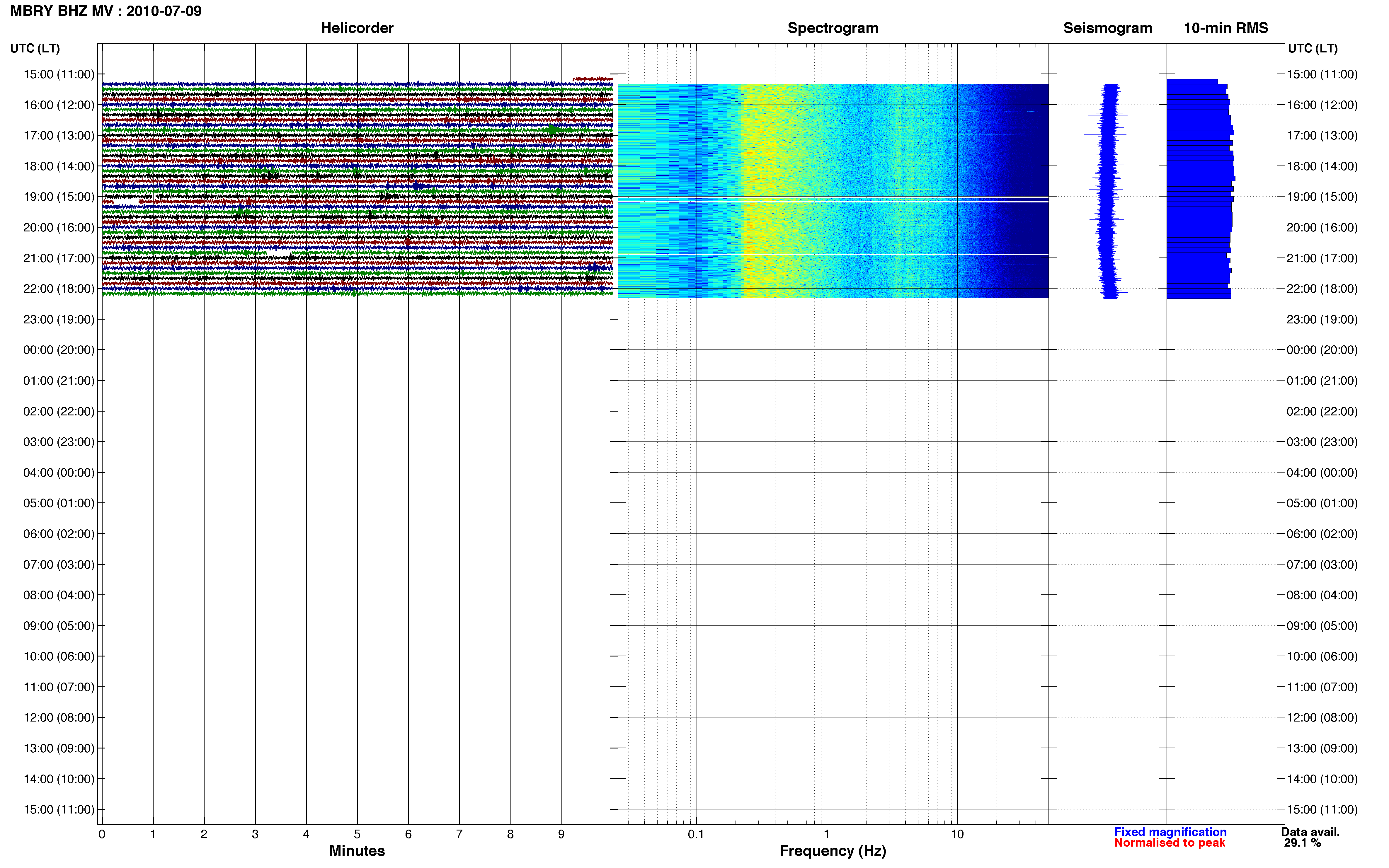Click the title MBRY BHZ MV : 2010-07-09
Viewport: 1389px width, 868px height.
[x=106, y=11]
